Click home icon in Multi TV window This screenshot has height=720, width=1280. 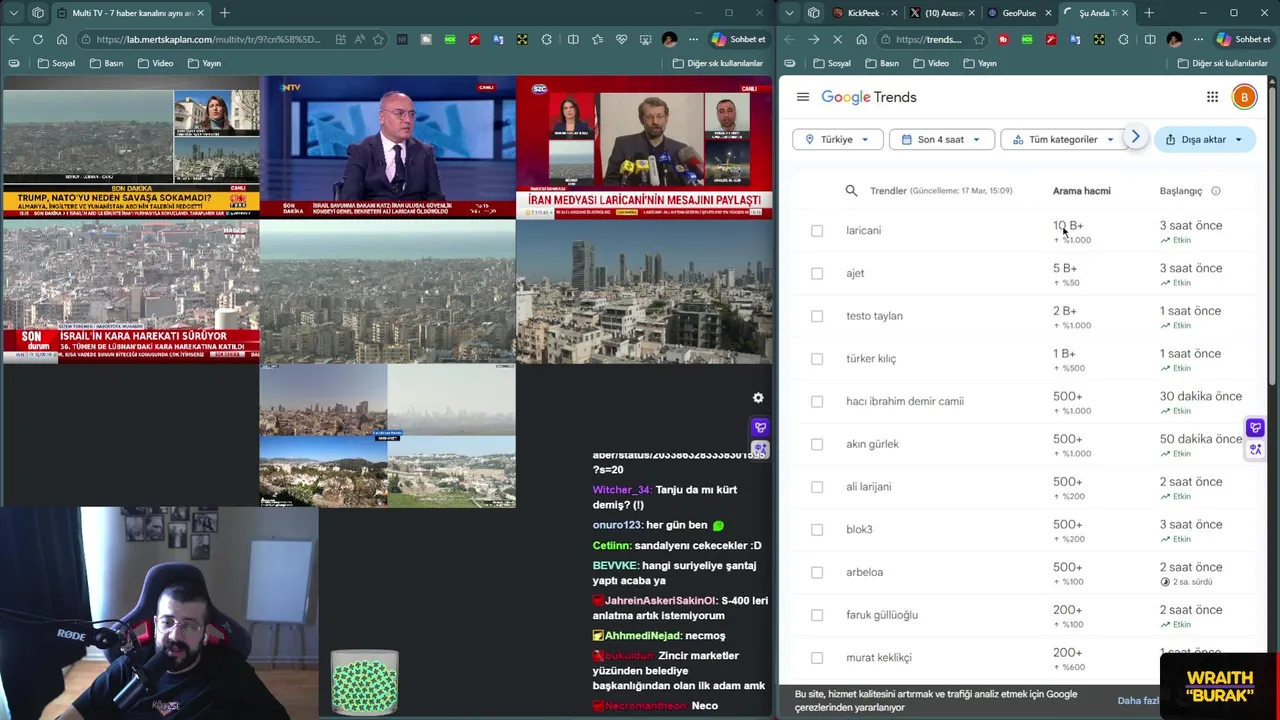pos(61,40)
